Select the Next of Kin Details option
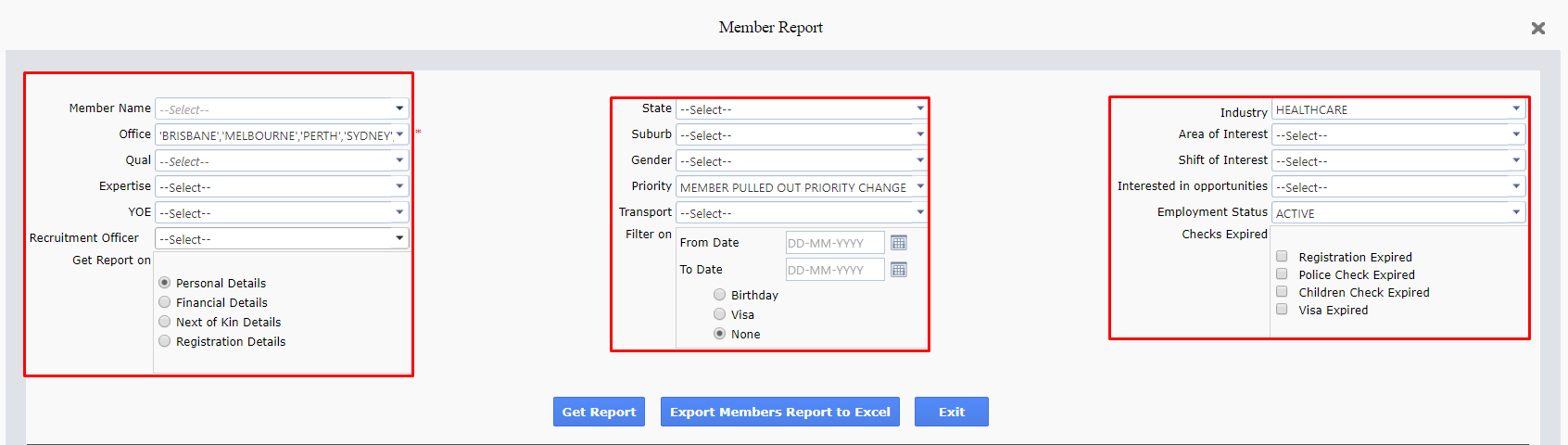 point(164,322)
